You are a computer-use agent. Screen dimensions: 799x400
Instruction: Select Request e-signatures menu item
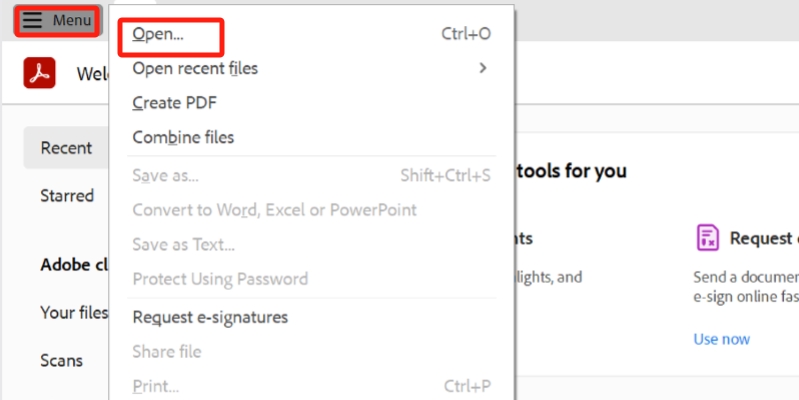pos(210,317)
